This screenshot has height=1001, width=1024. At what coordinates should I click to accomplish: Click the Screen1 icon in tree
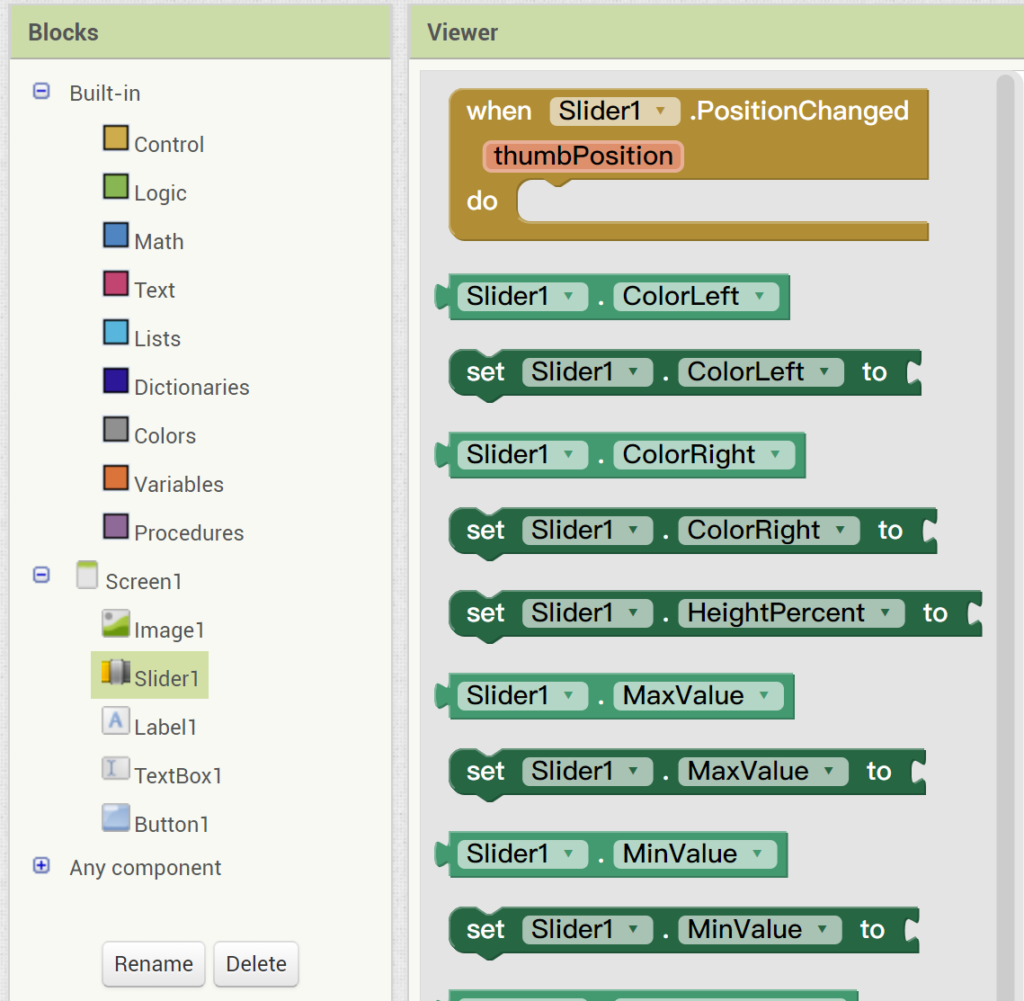[x=88, y=576]
